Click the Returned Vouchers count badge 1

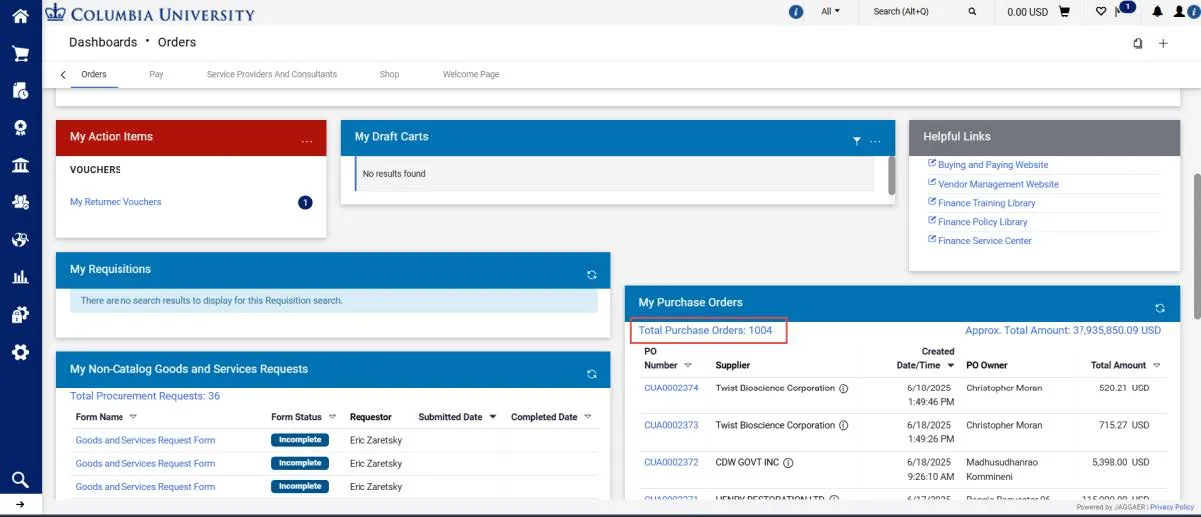coord(305,202)
